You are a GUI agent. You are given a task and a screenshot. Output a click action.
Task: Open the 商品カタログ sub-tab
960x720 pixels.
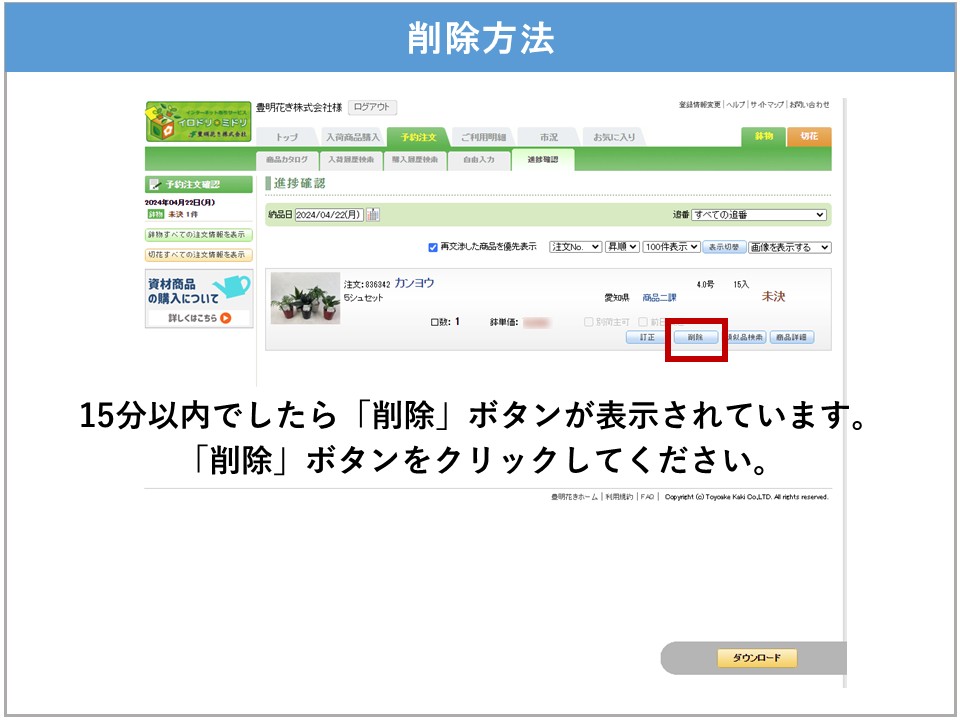pos(287,160)
